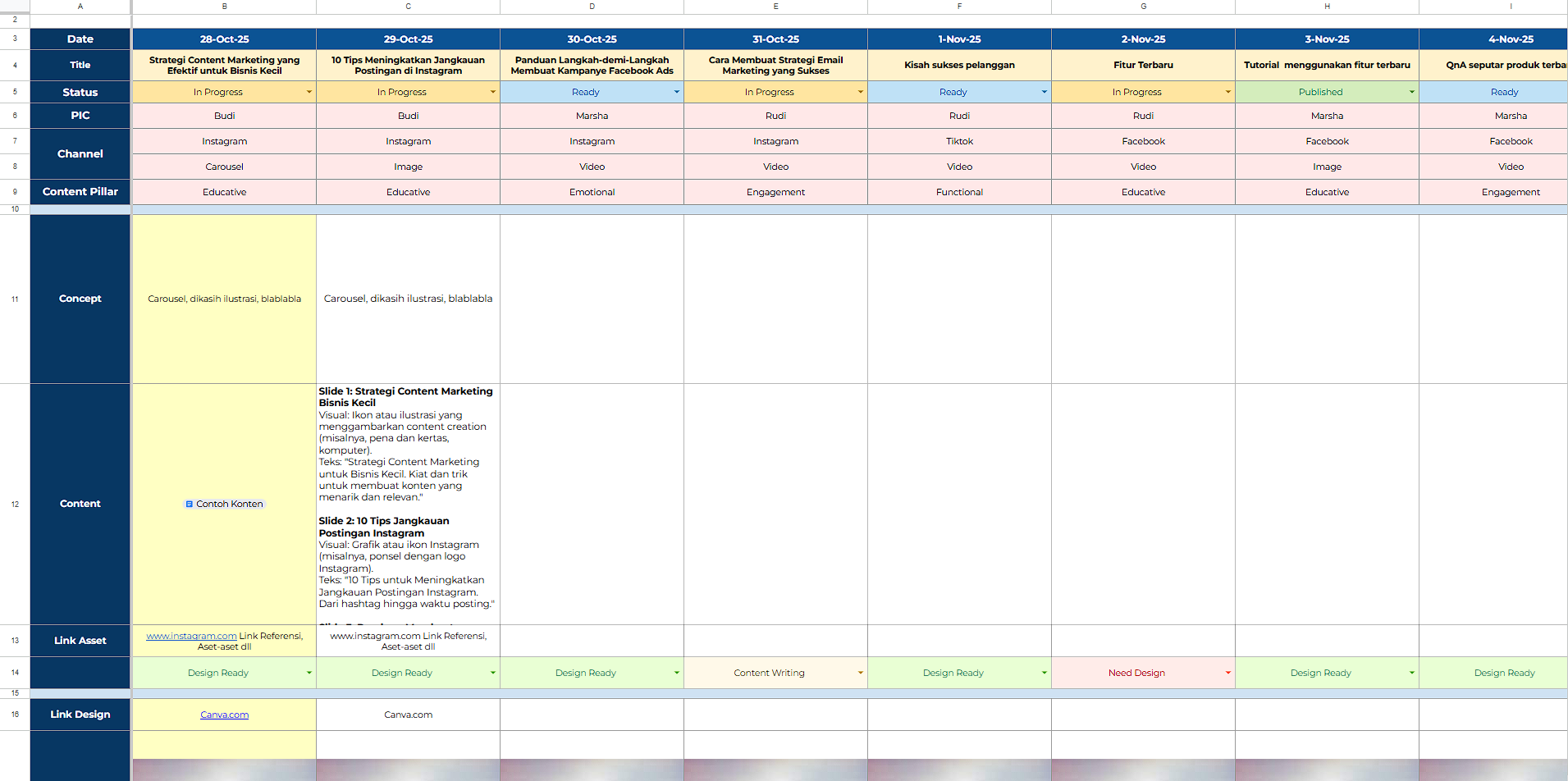This screenshot has width=1568, height=781.
Task: Select row 11 header
Action: coord(15,299)
